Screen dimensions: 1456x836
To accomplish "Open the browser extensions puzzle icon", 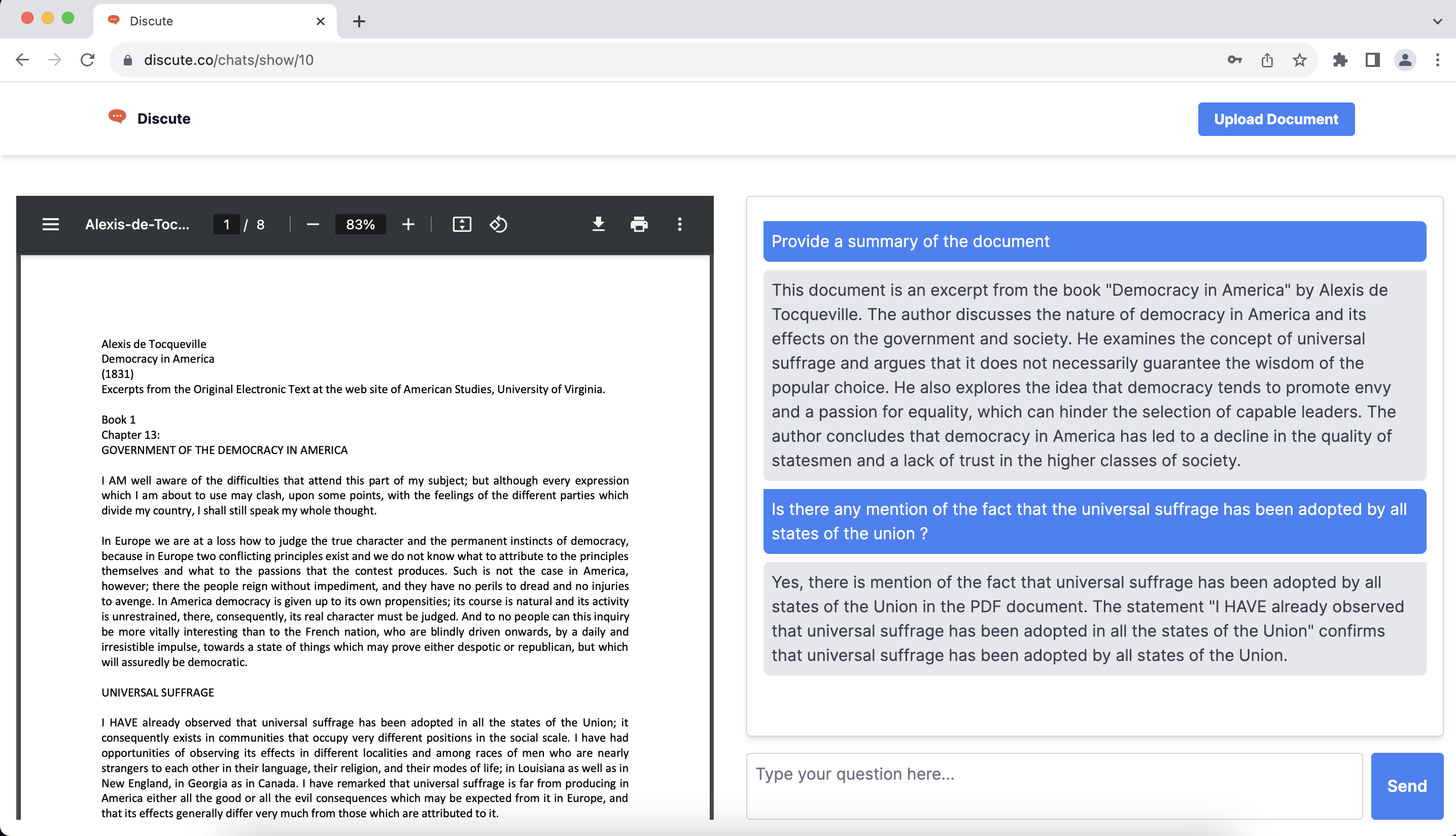I will point(1340,60).
